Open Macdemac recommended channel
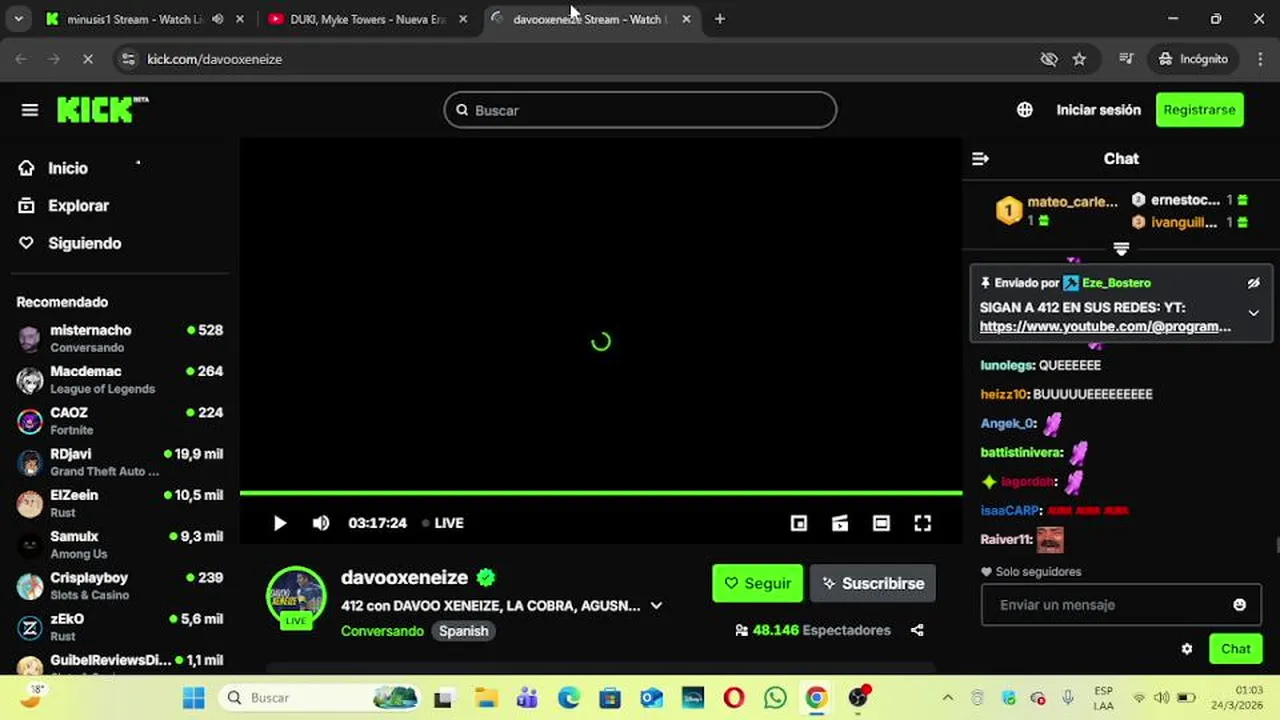The height and width of the screenshot is (720, 1280). tap(120, 380)
